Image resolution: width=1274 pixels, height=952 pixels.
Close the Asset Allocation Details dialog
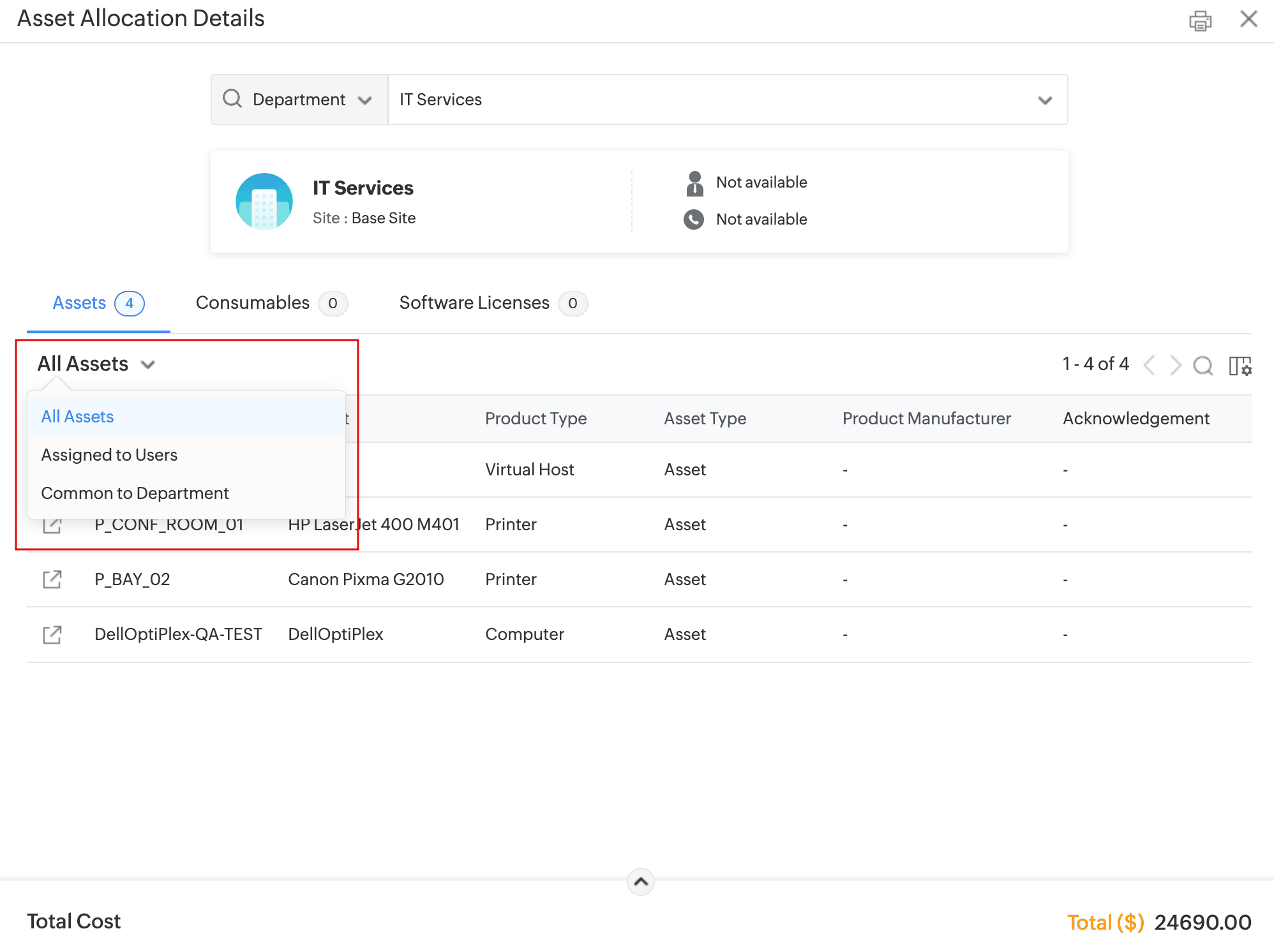pos(1248,19)
